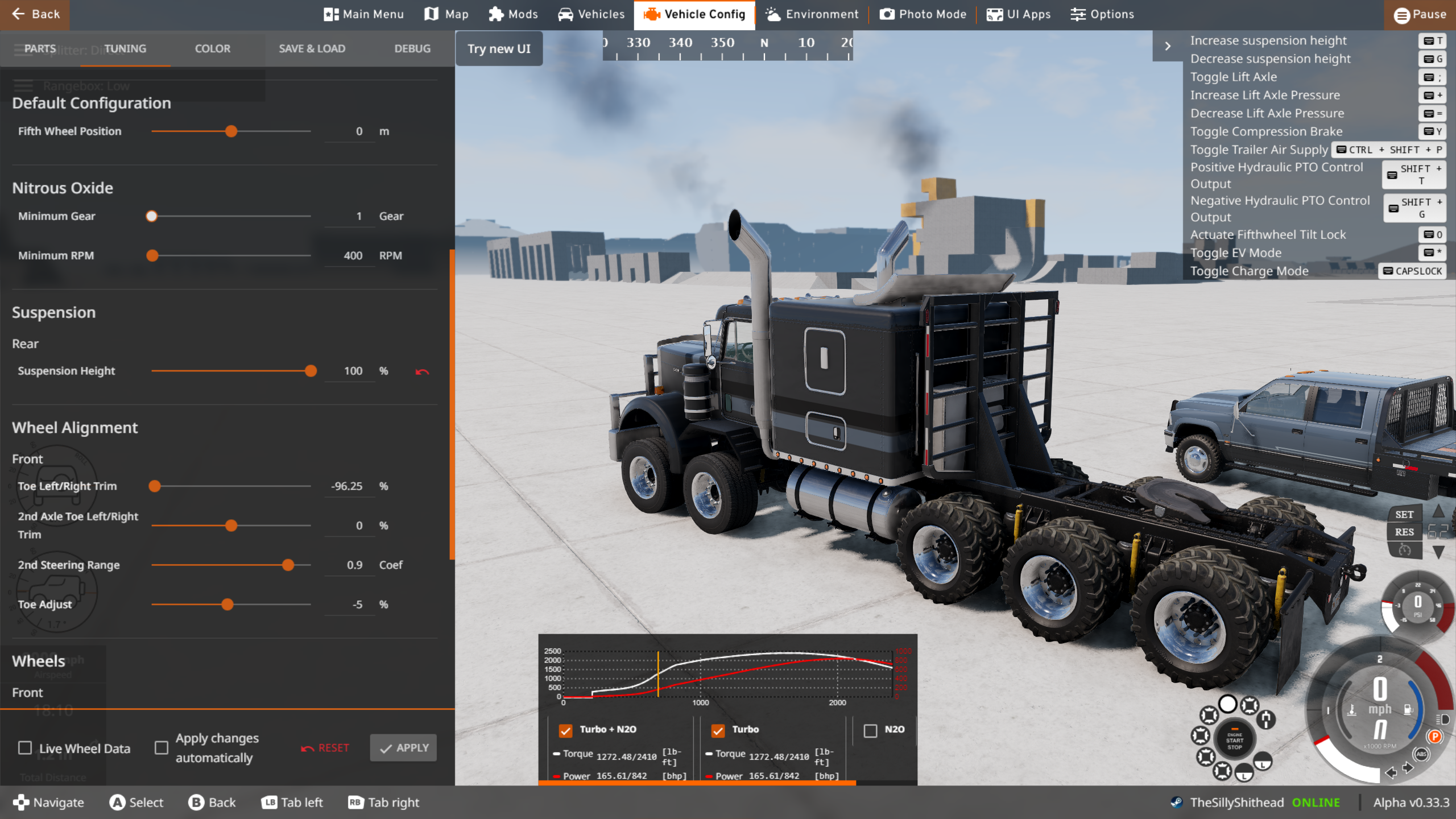Check the N2O curve checkbox

870,730
